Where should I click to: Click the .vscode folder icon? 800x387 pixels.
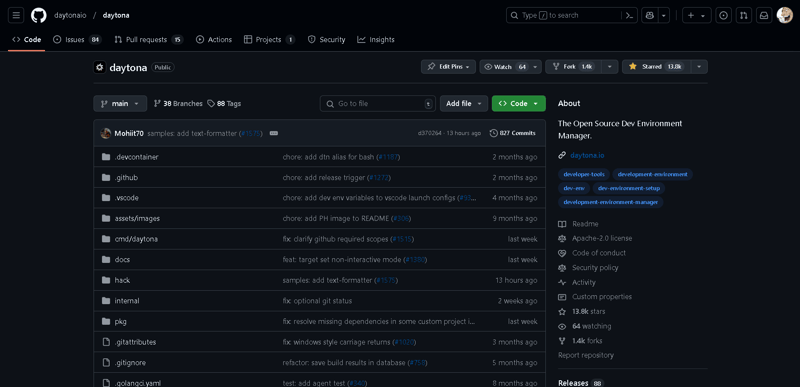click(x=106, y=198)
